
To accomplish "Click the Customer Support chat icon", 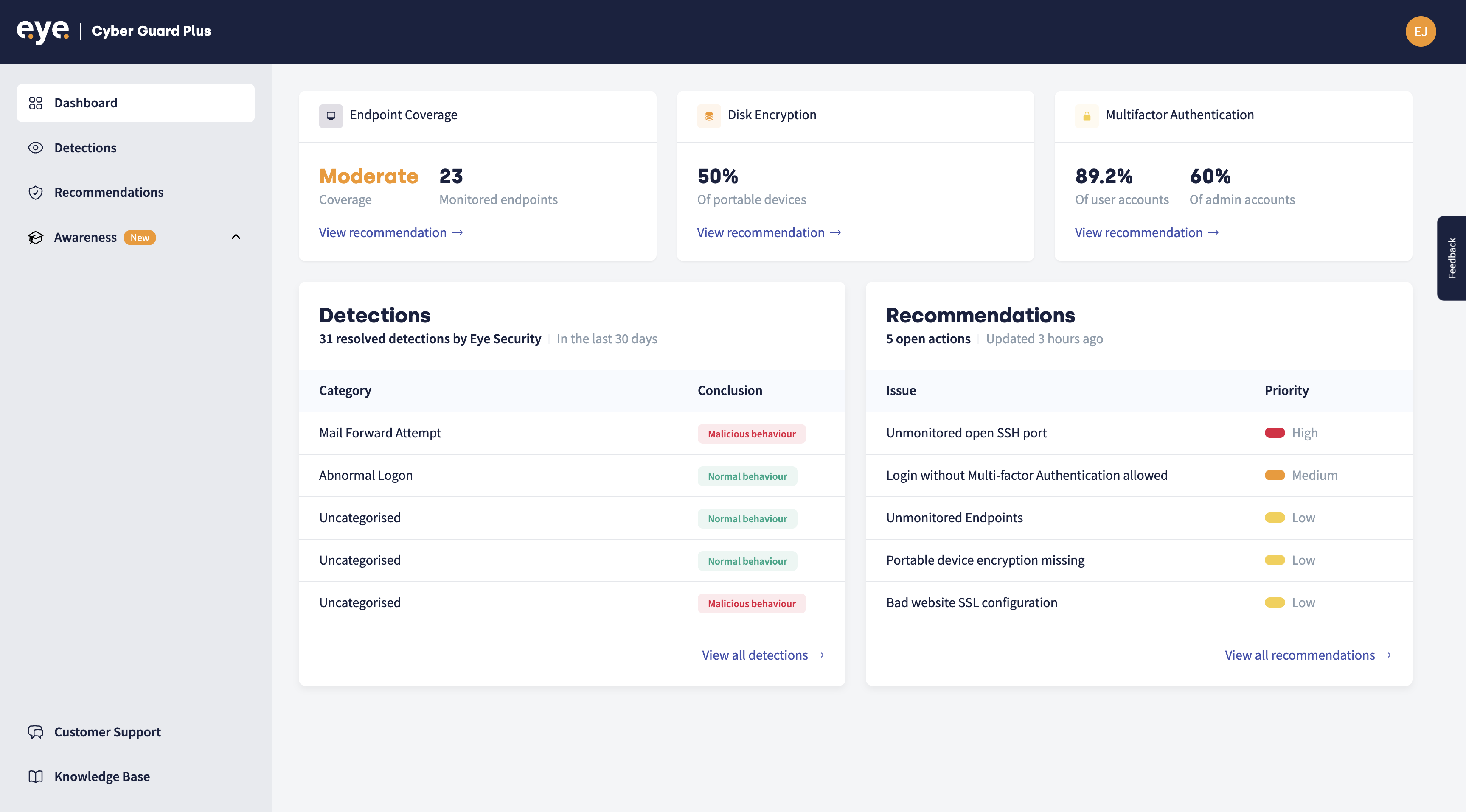I will 35,732.
